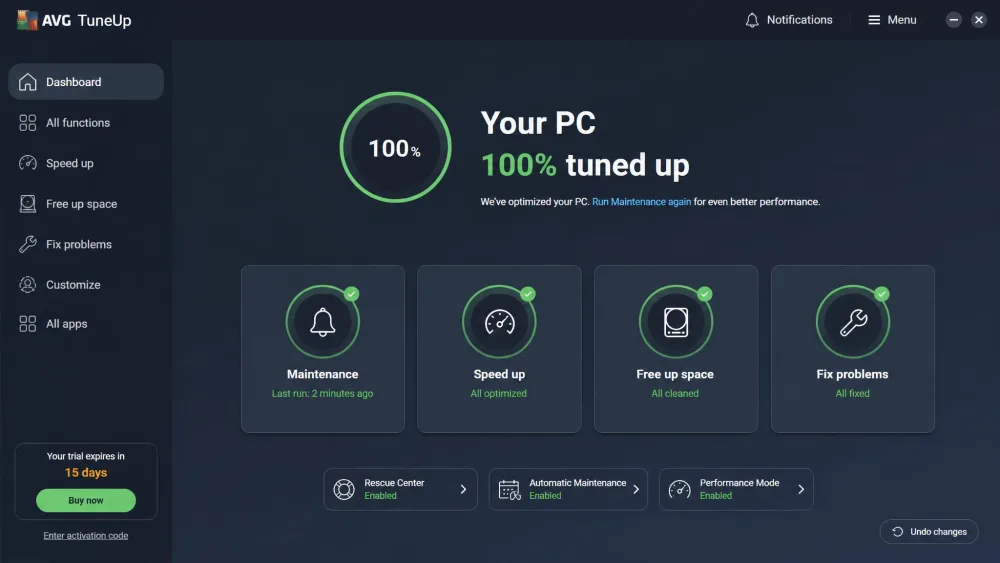Click the Free up space disk sidebar icon
Viewport: 1000px width, 563px height.
point(27,203)
